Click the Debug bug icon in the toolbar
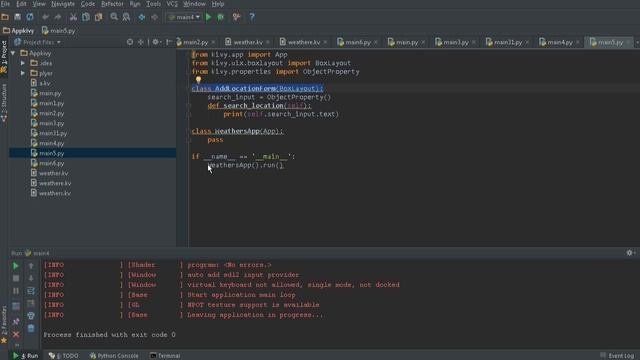This screenshot has height=360, width=640. pyautogui.click(x=221, y=17)
